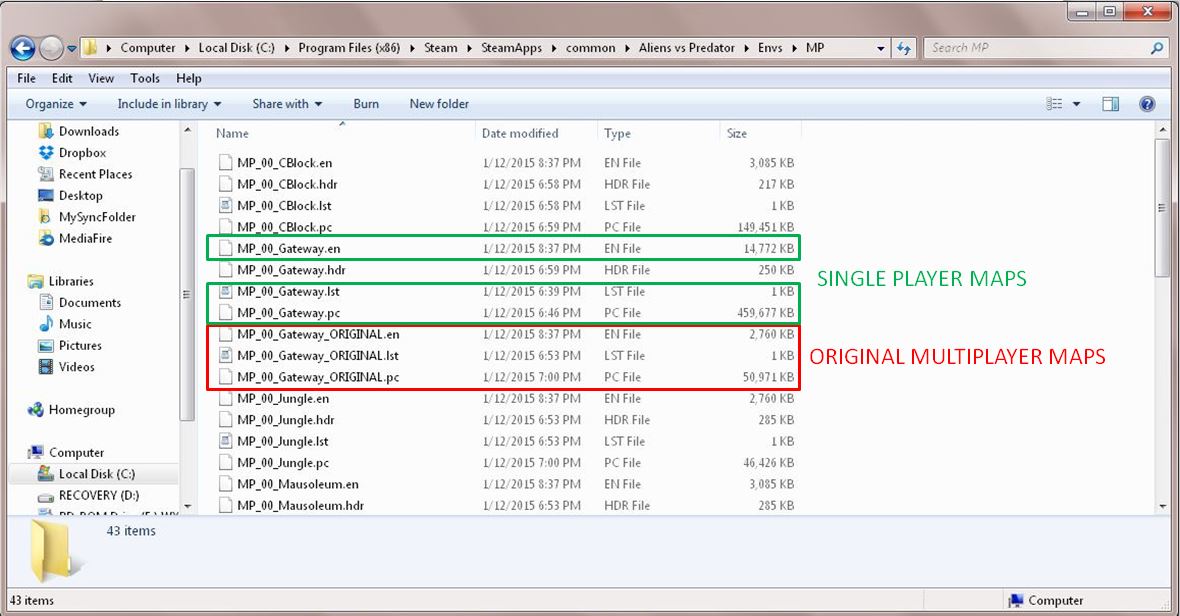Click the blue Help question mark icon
This screenshot has height=616, width=1180.
pyautogui.click(x=1147, y=104)
